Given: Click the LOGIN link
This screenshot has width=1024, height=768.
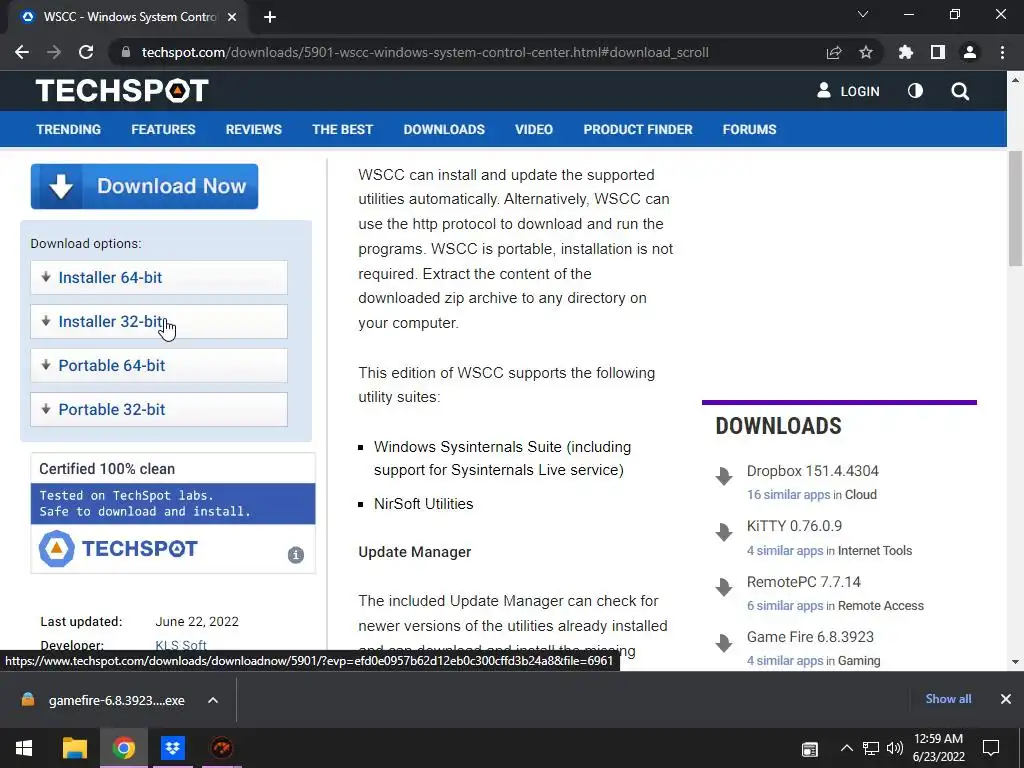Looking at the screenshot, I should (x=848, y=91).
